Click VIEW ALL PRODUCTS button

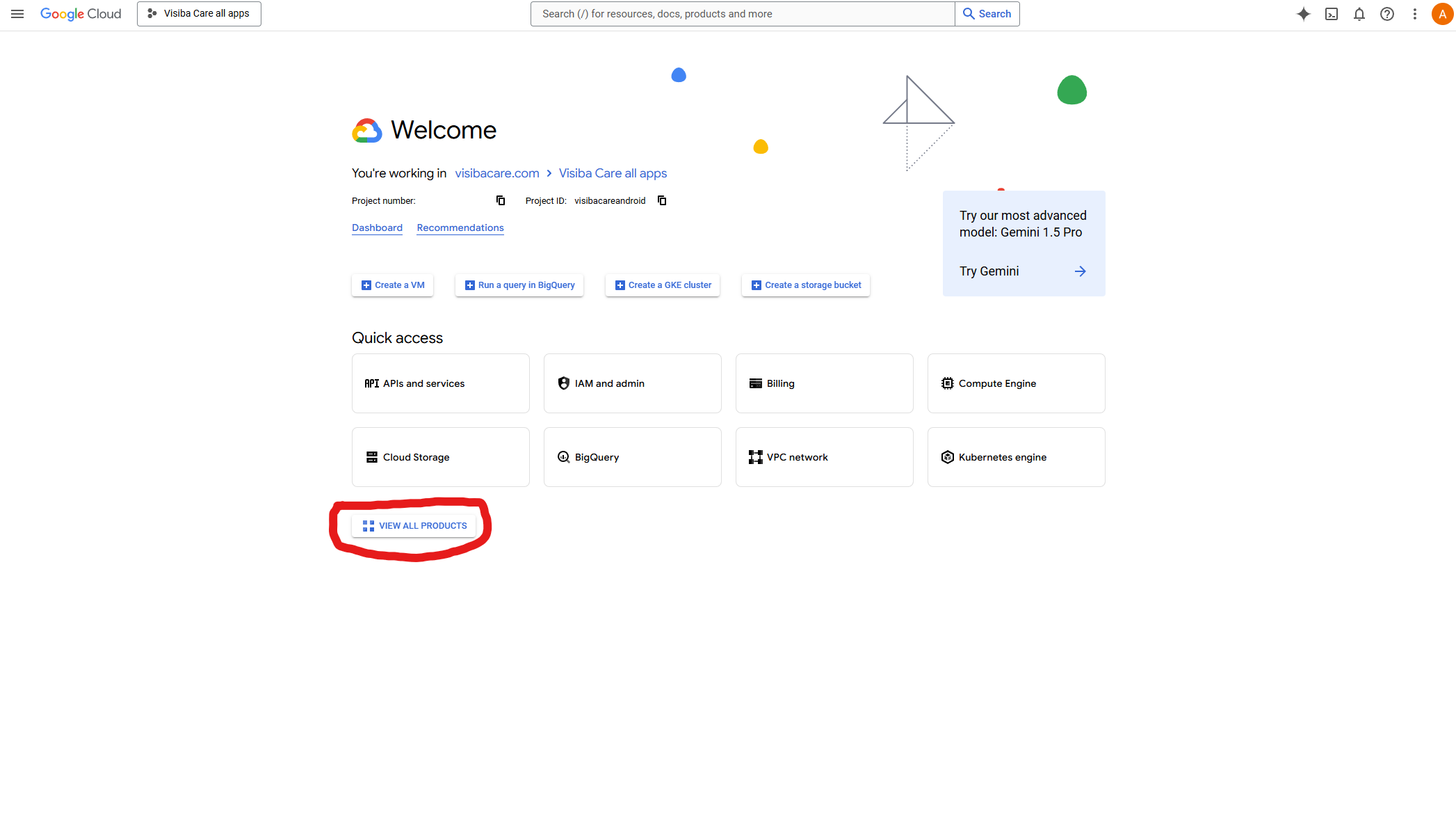[414, 526]
